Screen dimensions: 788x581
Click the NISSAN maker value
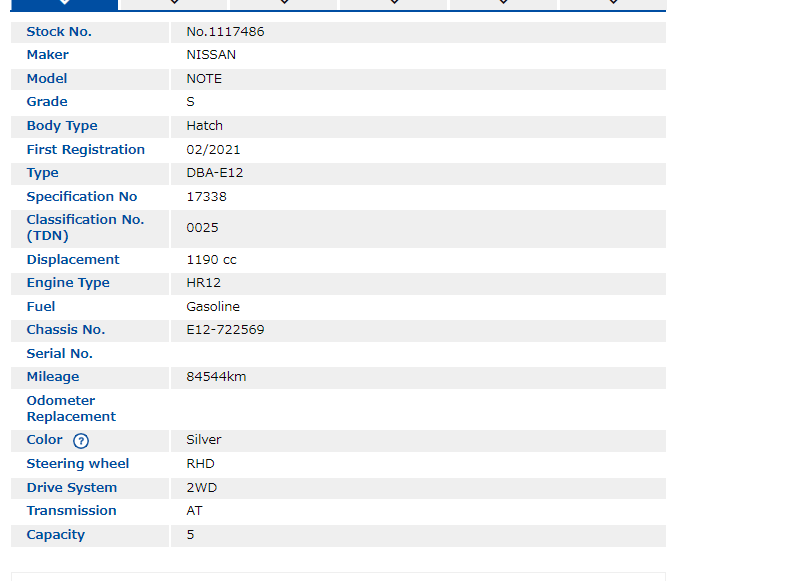[x=211, y=55]
